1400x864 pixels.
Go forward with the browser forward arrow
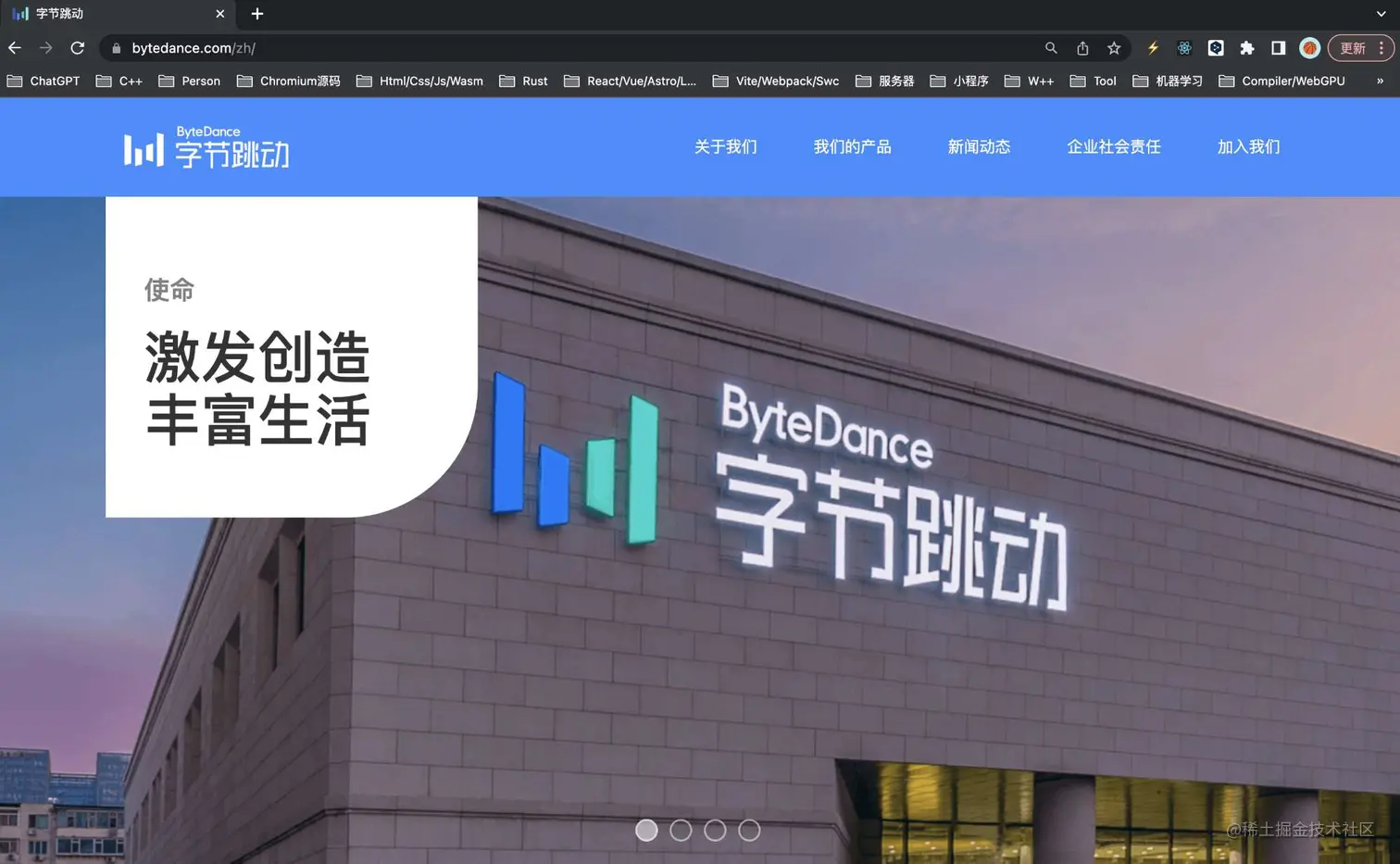click(x=45, y=48)
